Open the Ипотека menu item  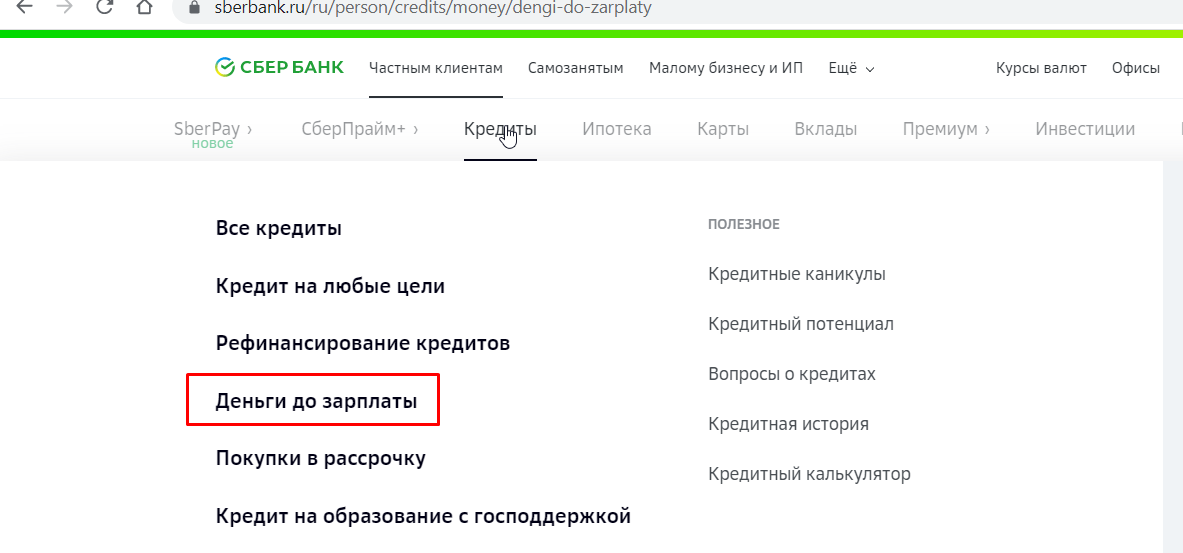(x=616, y=129)
